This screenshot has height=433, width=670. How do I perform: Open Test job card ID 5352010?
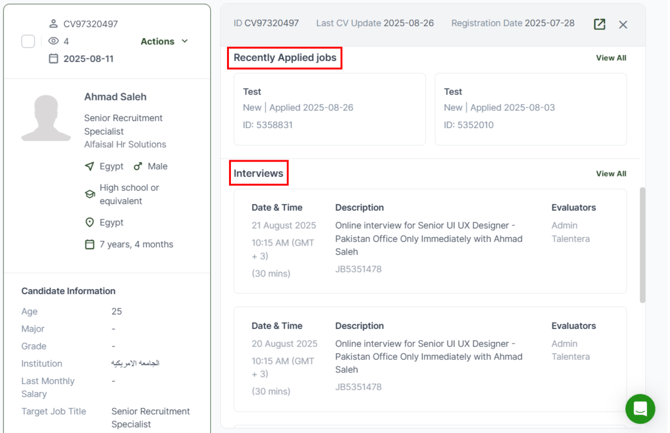click(530, 108)
